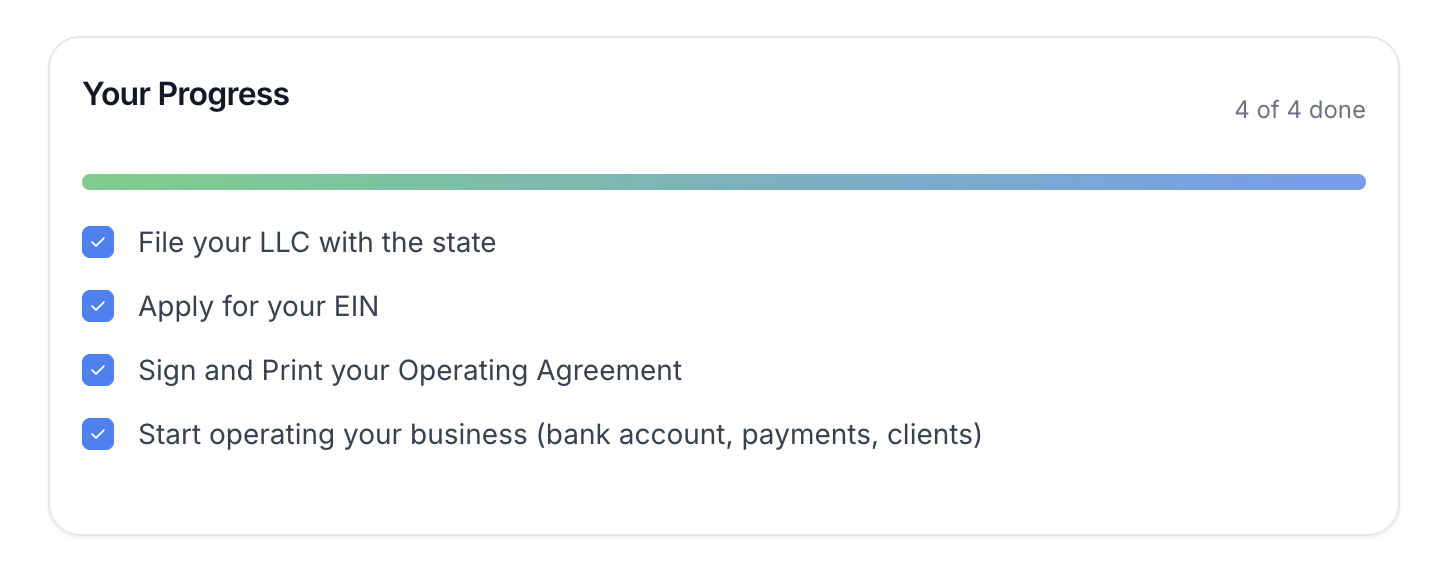Toggle the Apply for your EIN checkbox
Screen dimensions: 1447x573
tap(98, 306)
